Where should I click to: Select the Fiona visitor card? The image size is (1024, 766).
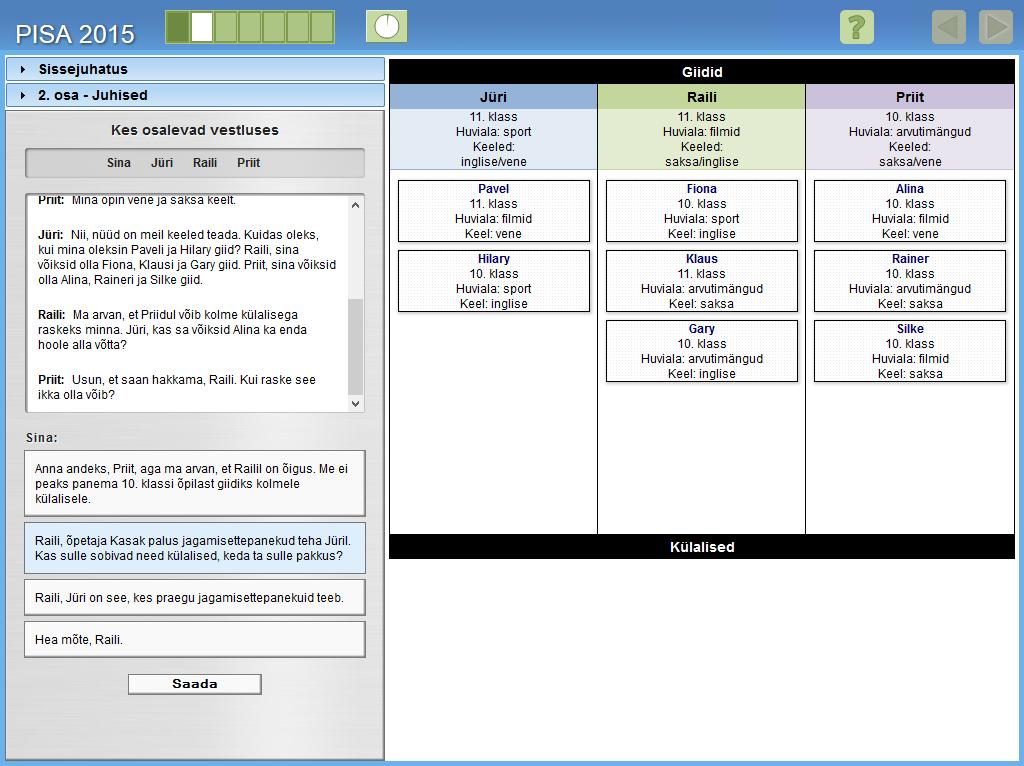pos(702,211)
